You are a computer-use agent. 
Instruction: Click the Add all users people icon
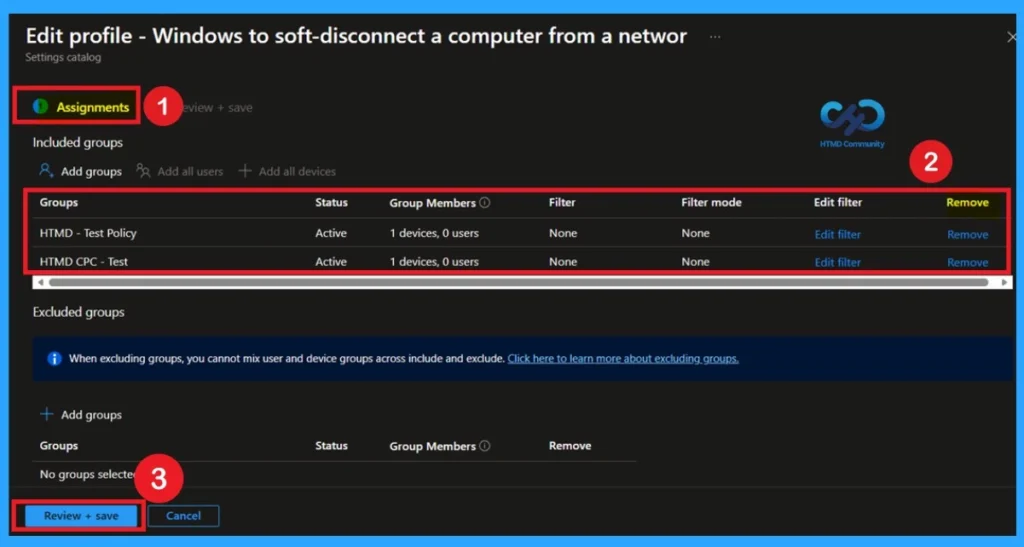coord(143,170)
